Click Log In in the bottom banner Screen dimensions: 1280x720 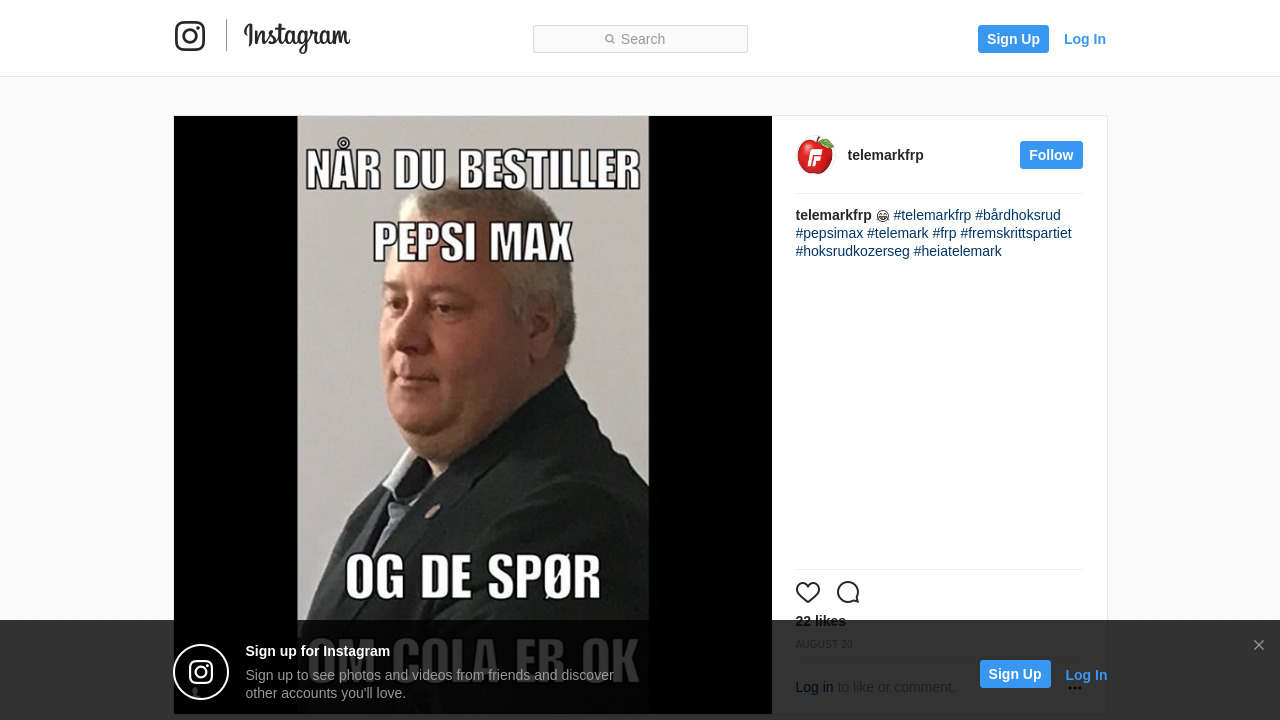(x=1086, y=675)
